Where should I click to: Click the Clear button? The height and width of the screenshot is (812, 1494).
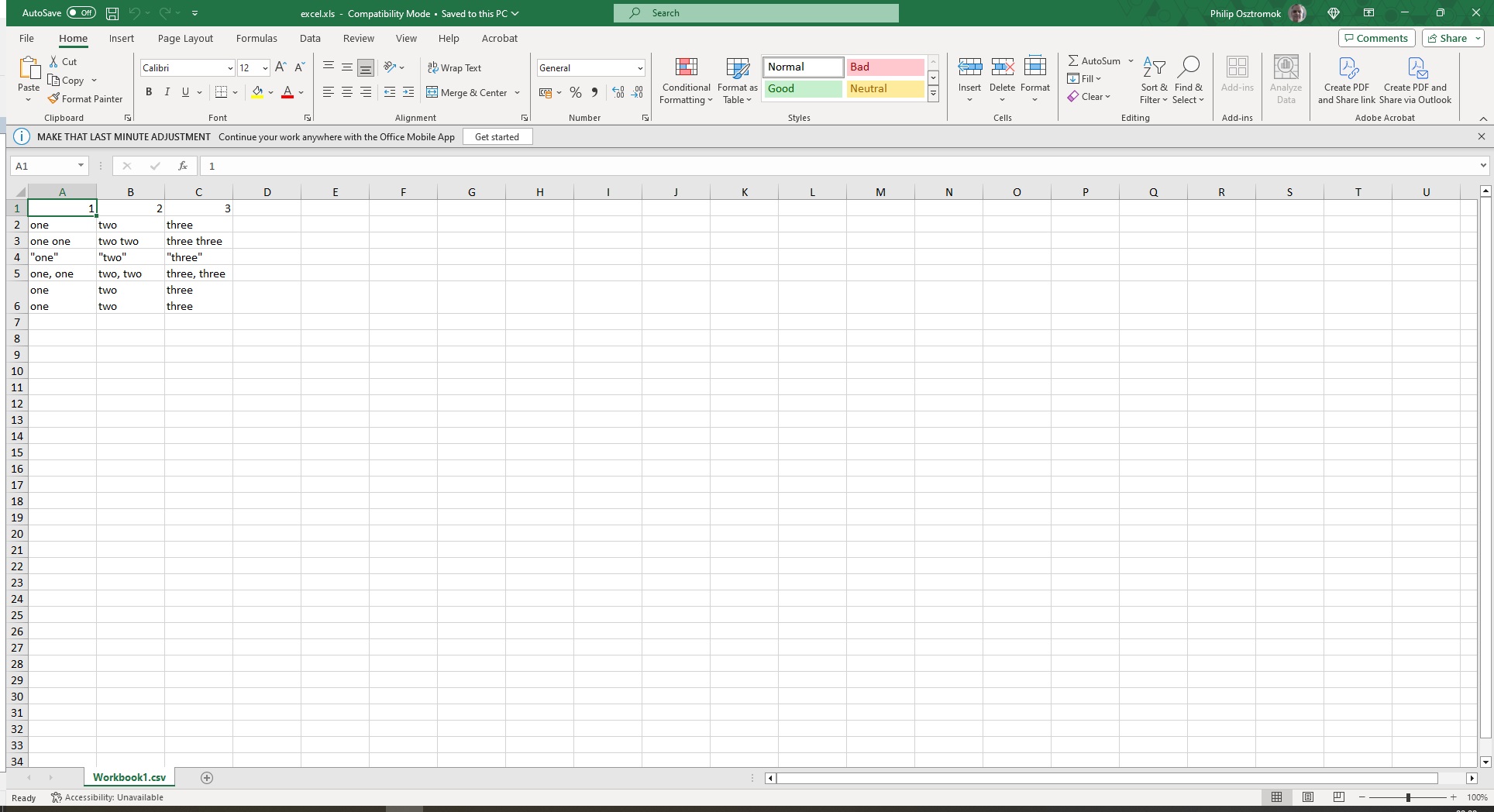1089,96
